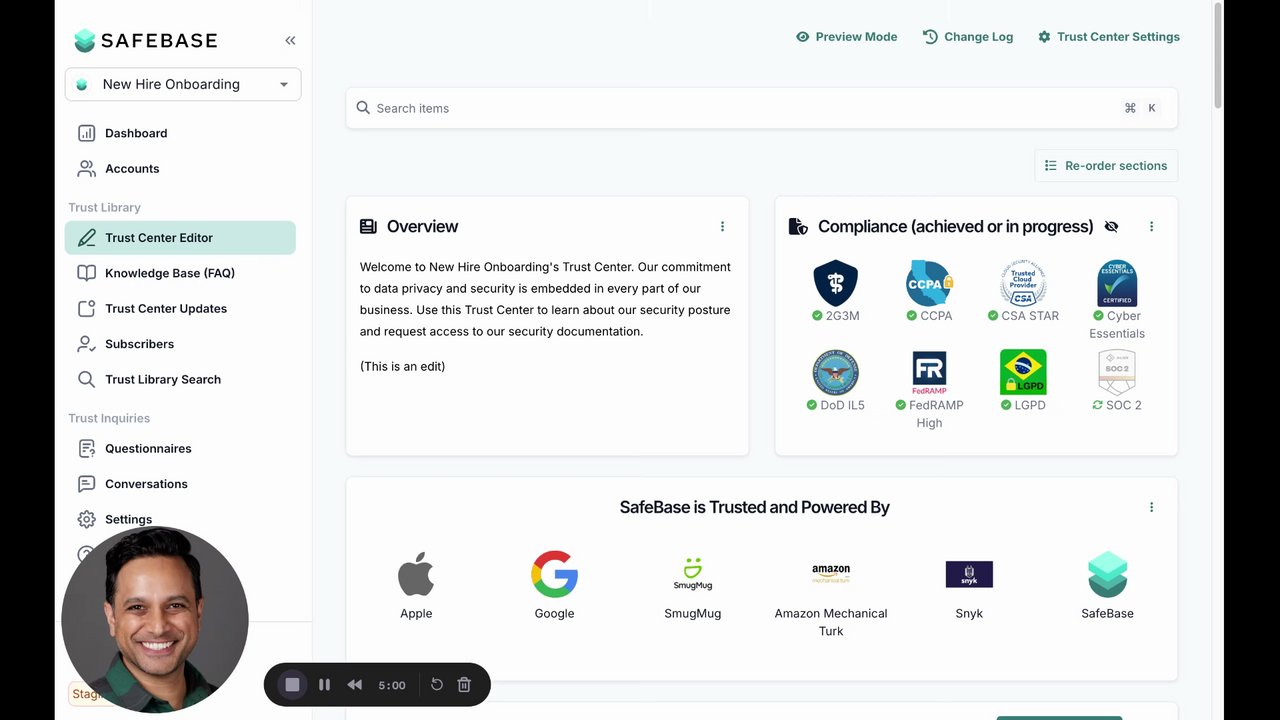Click the presenter webcam bubble
This screenshot has width=1280, height=720.
(155, 619)
